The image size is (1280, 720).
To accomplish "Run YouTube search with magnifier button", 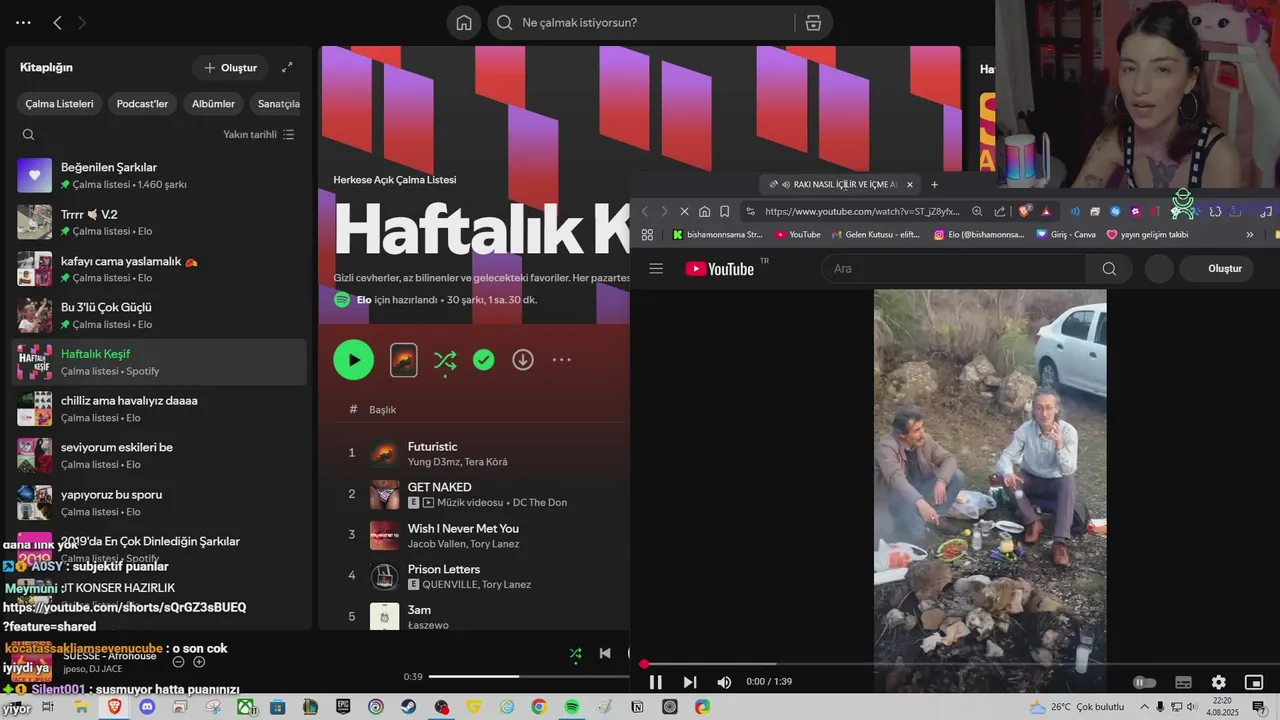I will tap(1109, 268).
